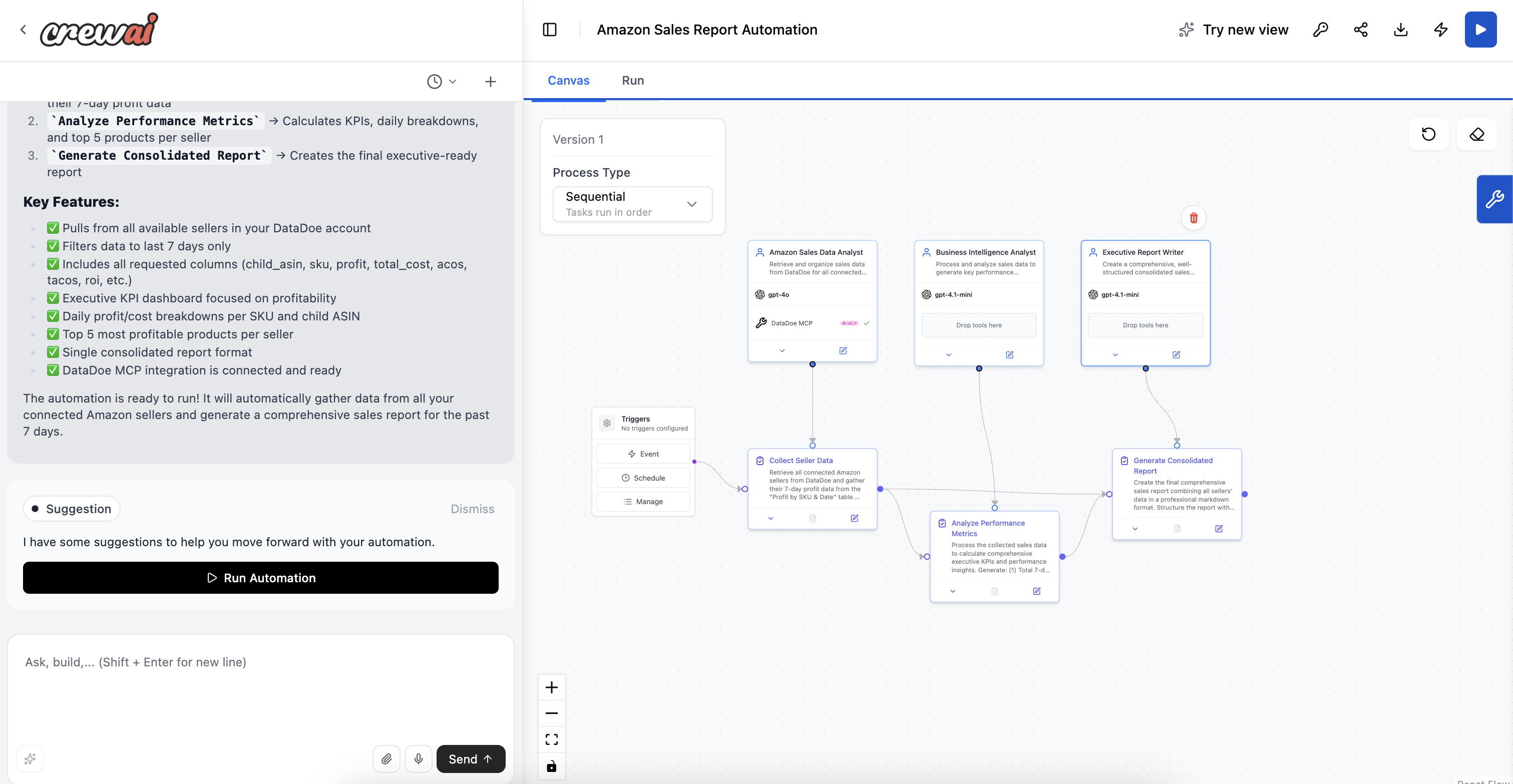Open the blue wrench tools panel
The width and height of the screenshot is (1513, 784).
coord(1495,199)
